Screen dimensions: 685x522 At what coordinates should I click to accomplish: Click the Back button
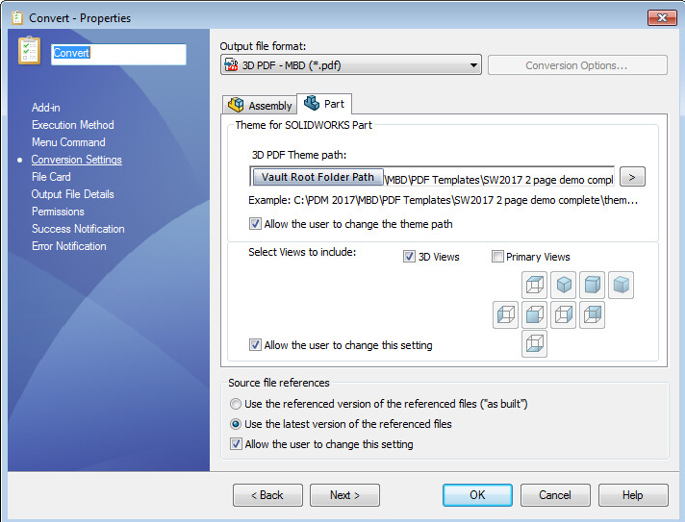267,495
